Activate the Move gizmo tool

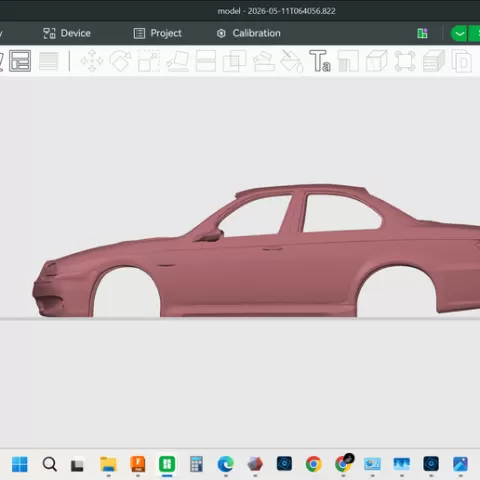click(x=92, y=61)
